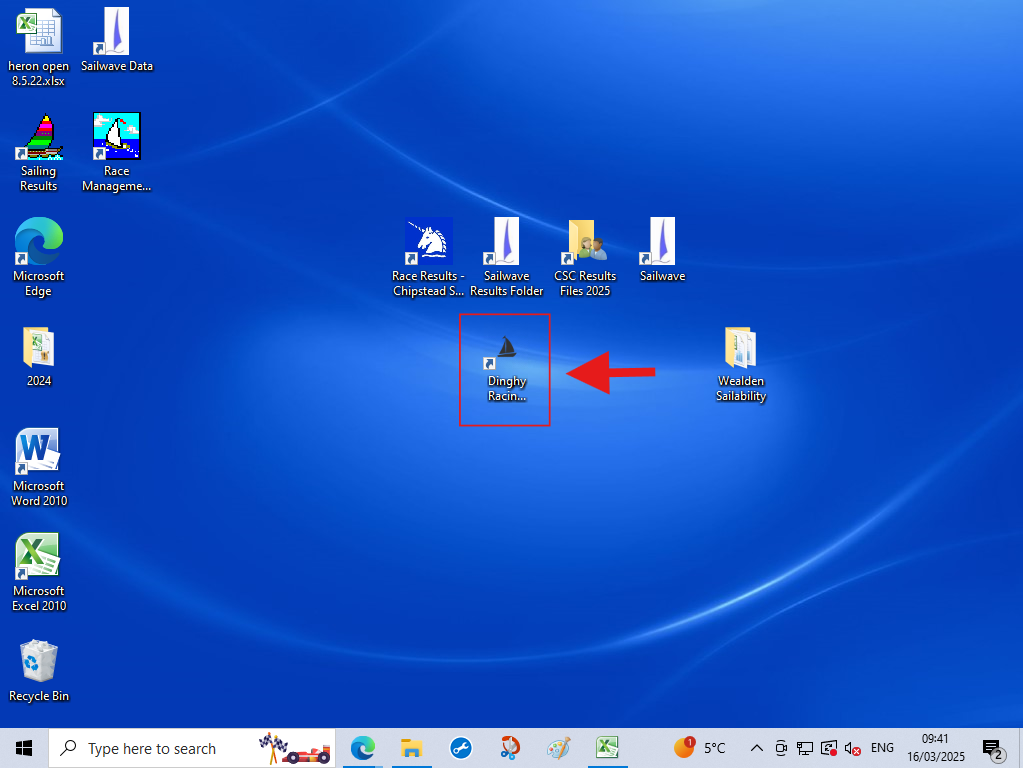This screenshot has height=768, width=1023.
Task: Open the Race Results - Chipstead shortcut
Action: click(428, 243)
